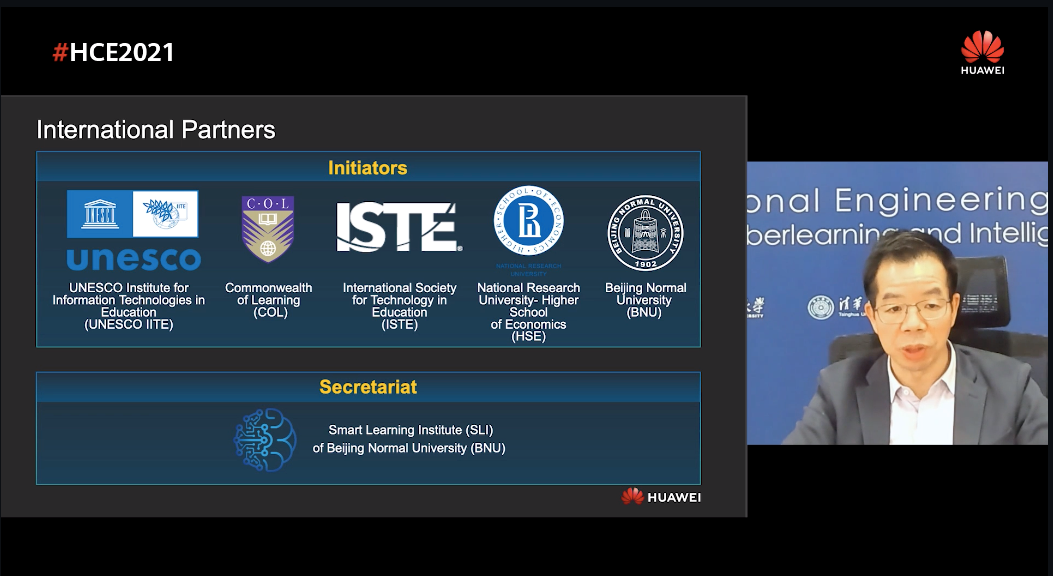
Task: Click the Huawei logo in top-right corner
Action: [982, 52]
